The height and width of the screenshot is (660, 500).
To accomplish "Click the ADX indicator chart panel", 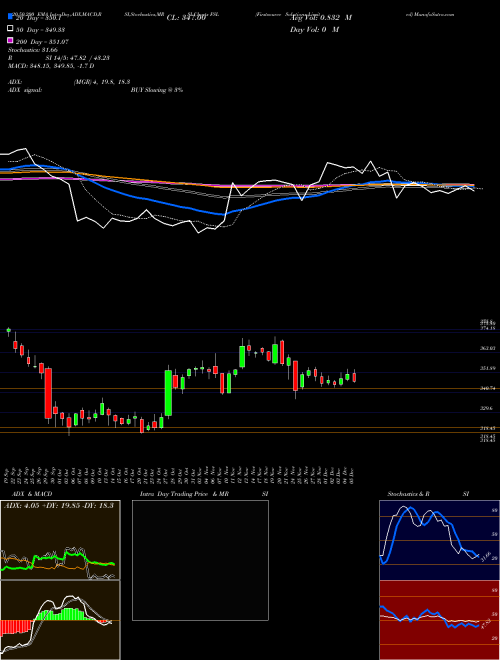I will pos(60,540).
